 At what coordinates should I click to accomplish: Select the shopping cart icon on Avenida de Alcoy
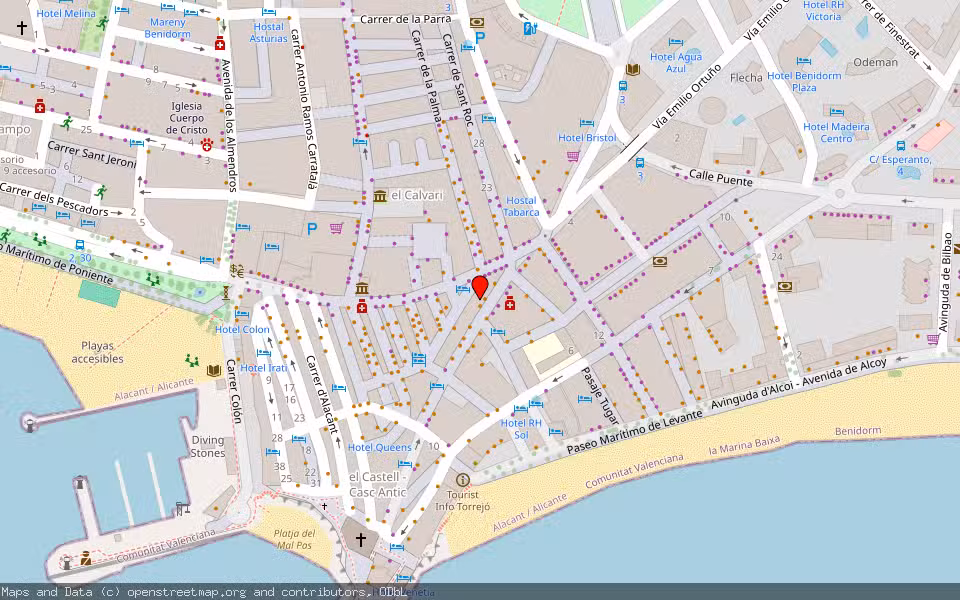pos(933,339)
